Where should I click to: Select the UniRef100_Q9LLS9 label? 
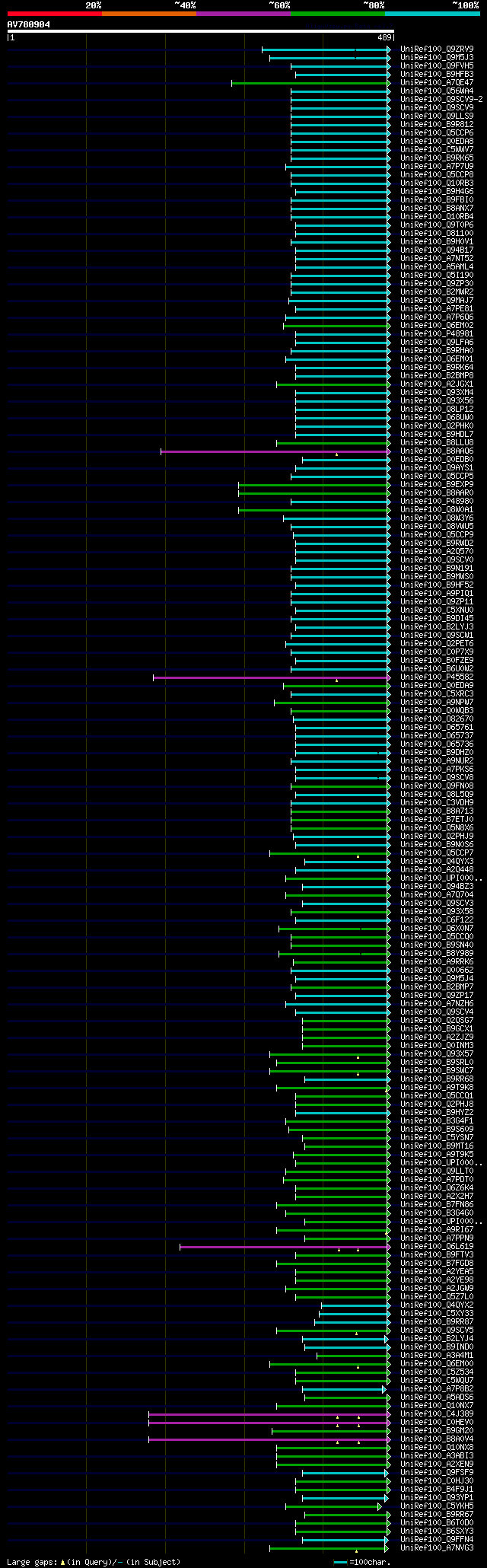(437, 116)
